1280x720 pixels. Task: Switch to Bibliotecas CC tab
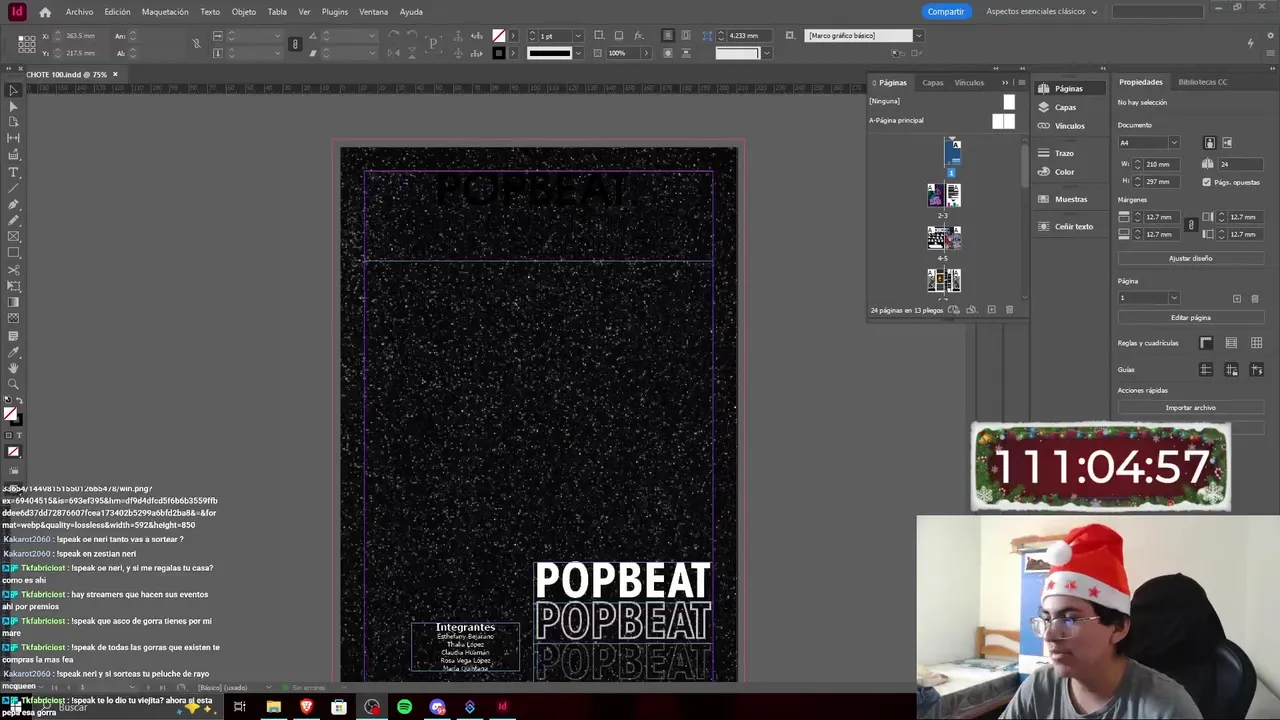tap(1202, 82)
